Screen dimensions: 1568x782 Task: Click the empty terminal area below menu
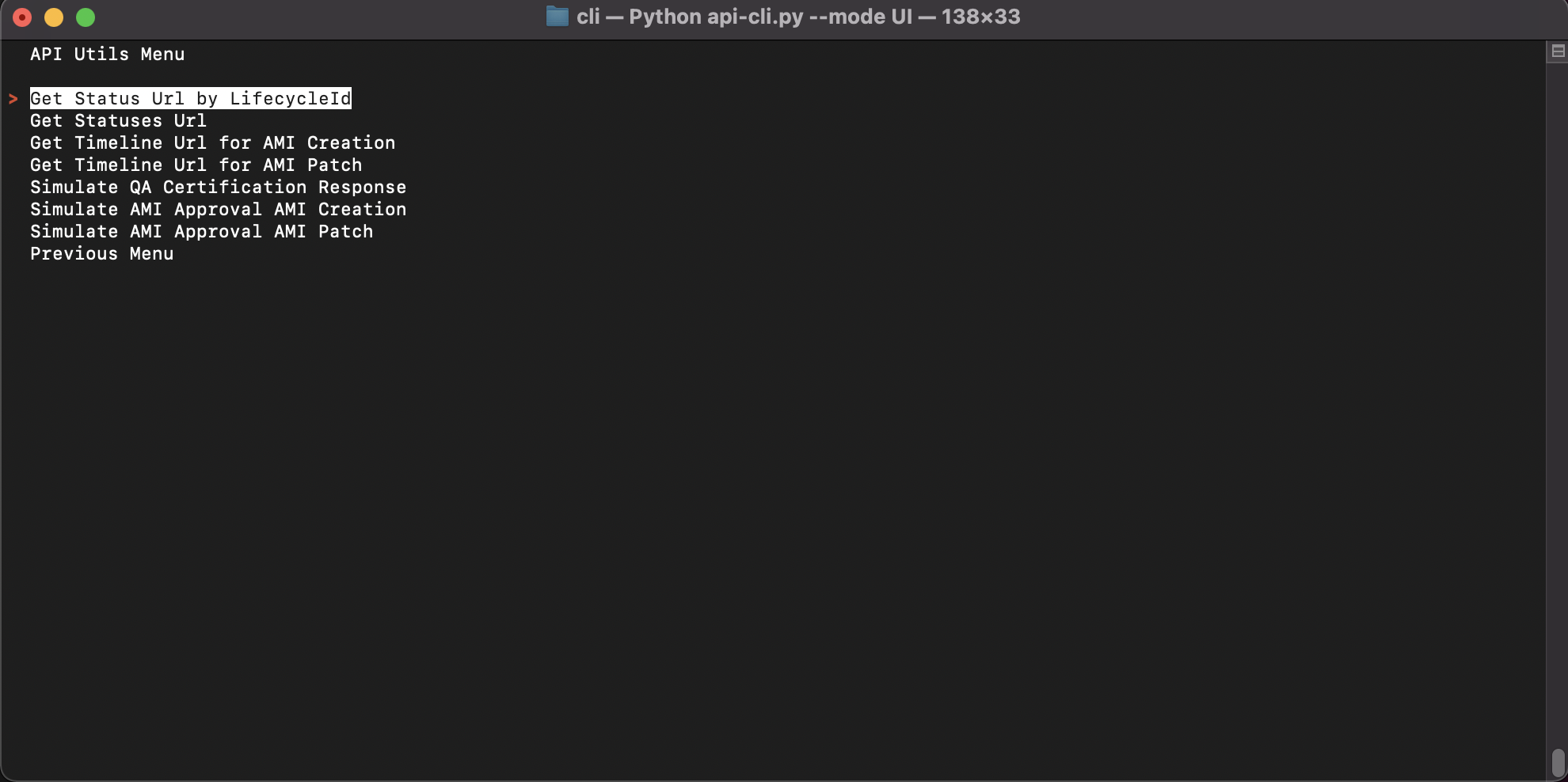(772, 514)
